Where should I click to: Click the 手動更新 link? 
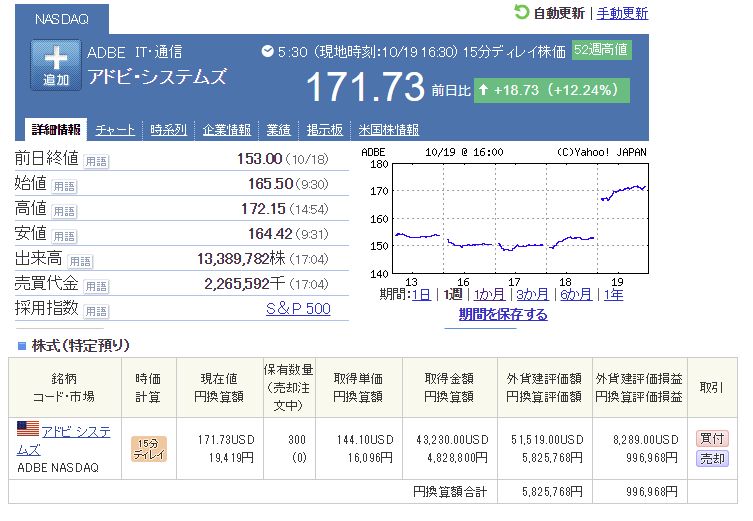pyautogui.click(x=621, y=13)
